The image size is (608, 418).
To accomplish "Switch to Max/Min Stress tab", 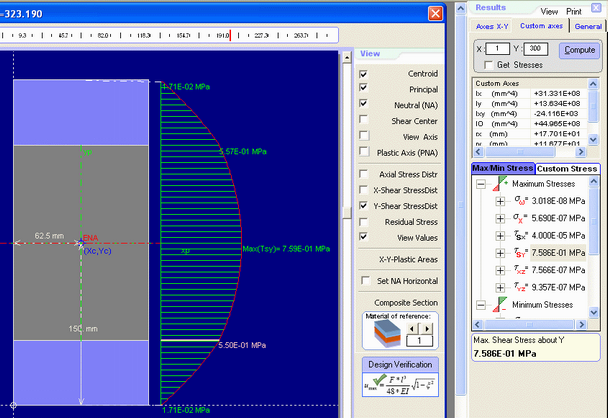I will click(x=503, y=168).
